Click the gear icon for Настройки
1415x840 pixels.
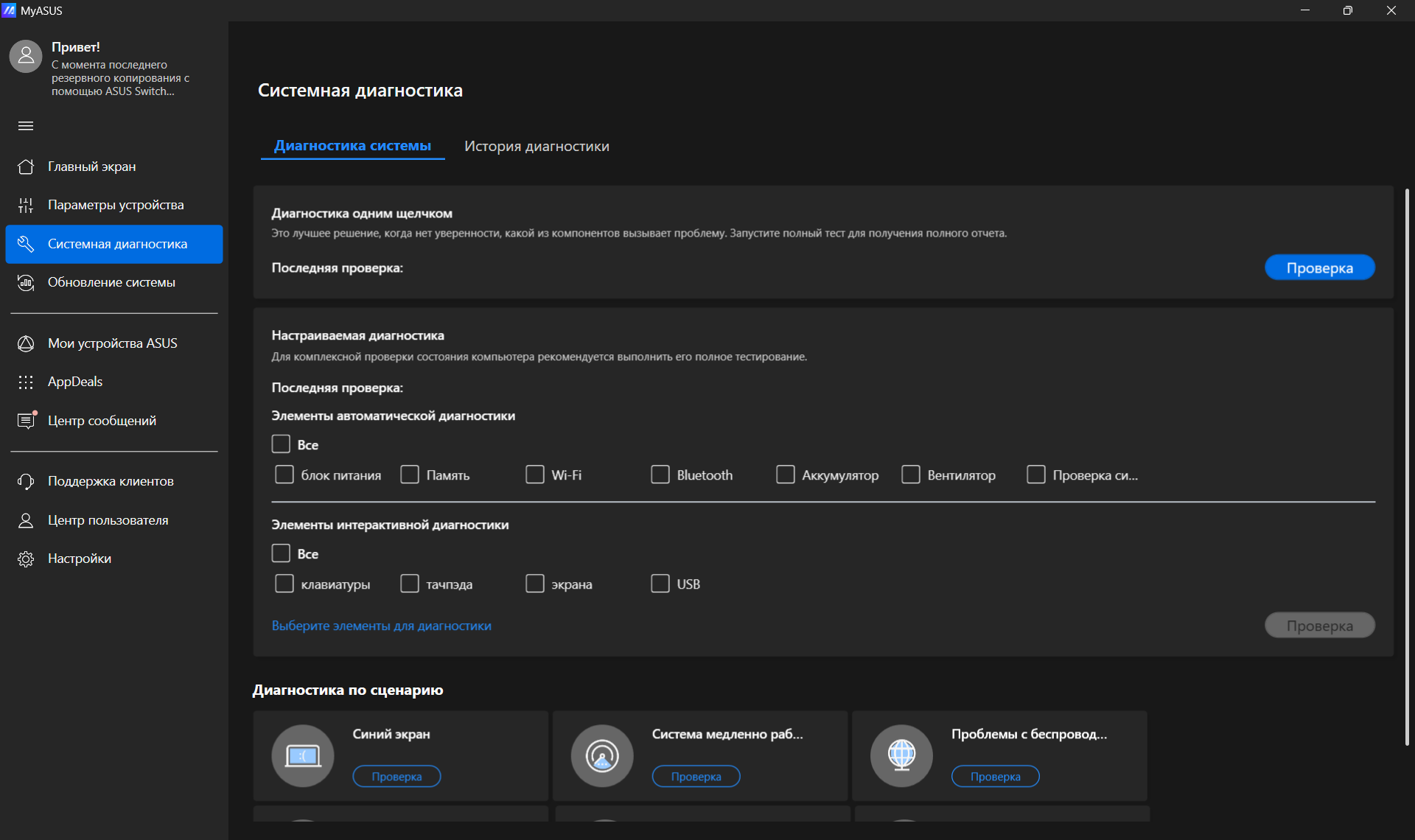(x=26, y=559)
